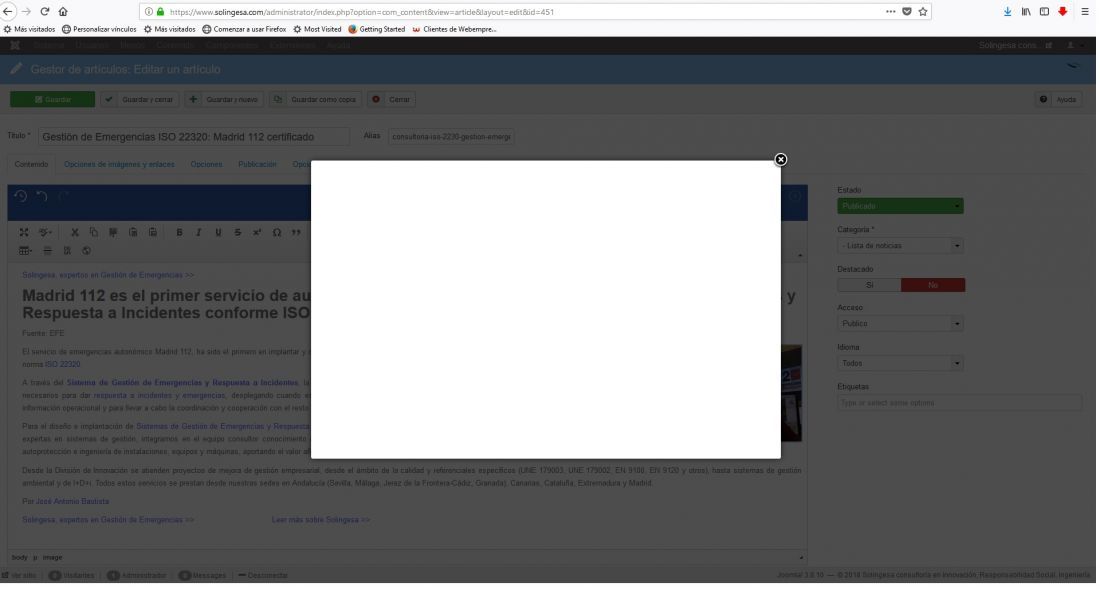Image resolution: width=1100 pixels, height=602 pixels.
Task: Open the Firefox hamburger menu
Action: coord(1085,11)
